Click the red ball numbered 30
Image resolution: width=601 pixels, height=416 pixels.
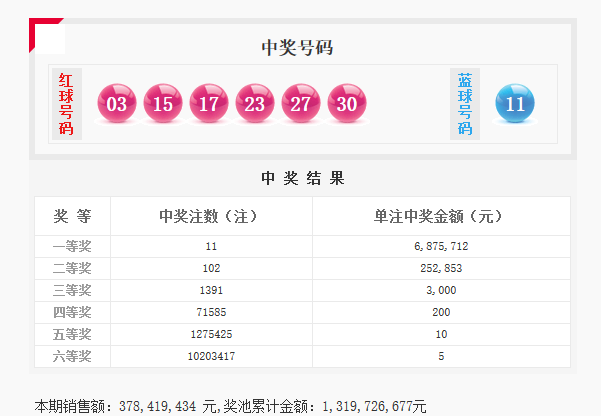[347, 104]
